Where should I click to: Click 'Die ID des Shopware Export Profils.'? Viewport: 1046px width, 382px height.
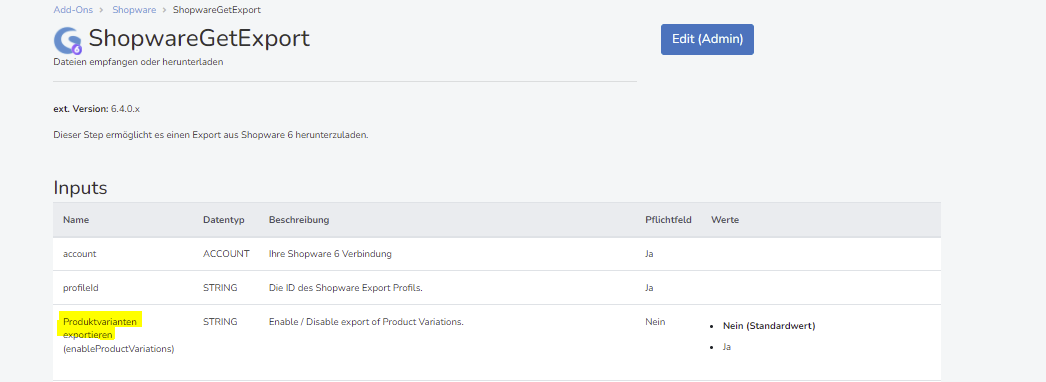click(x=346, y=287)
